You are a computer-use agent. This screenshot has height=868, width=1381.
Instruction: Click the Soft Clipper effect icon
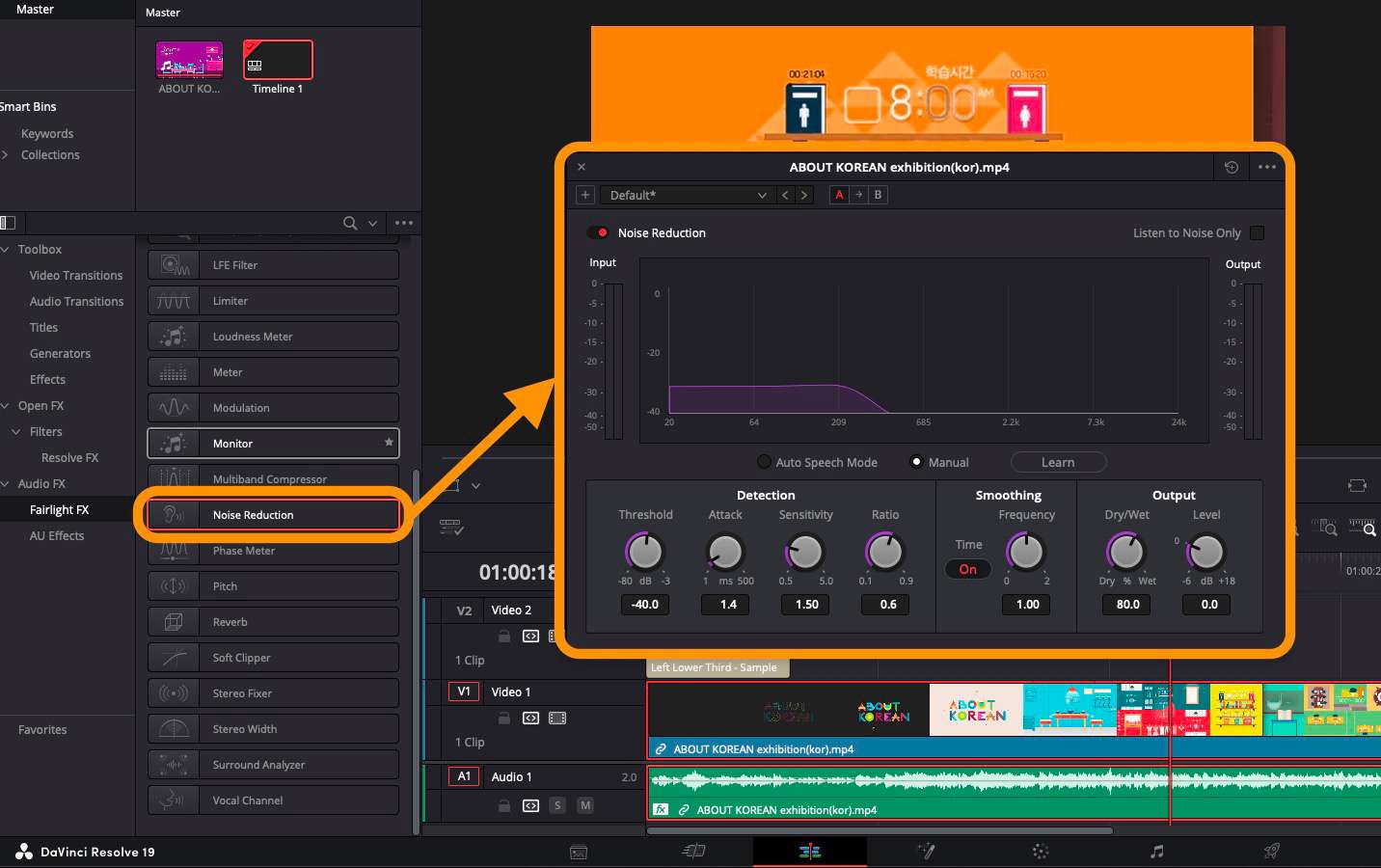(x=174, y=658)
